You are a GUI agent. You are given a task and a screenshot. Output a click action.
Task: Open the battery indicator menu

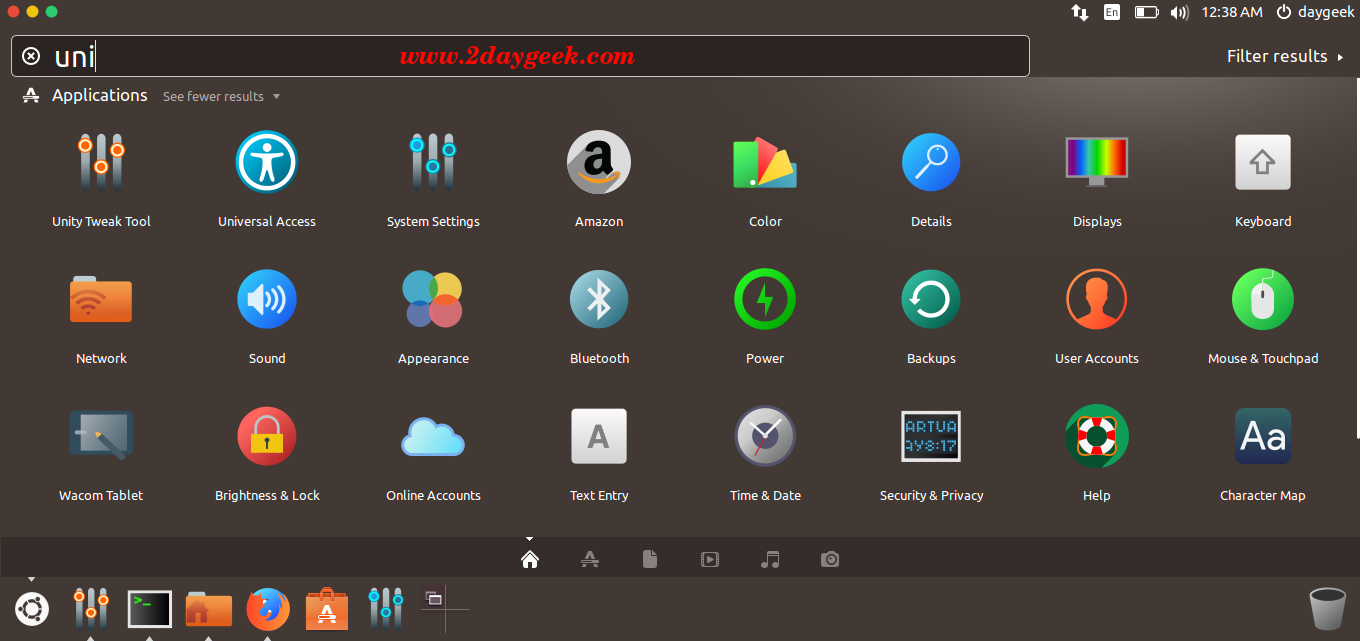coord(1146,12)
